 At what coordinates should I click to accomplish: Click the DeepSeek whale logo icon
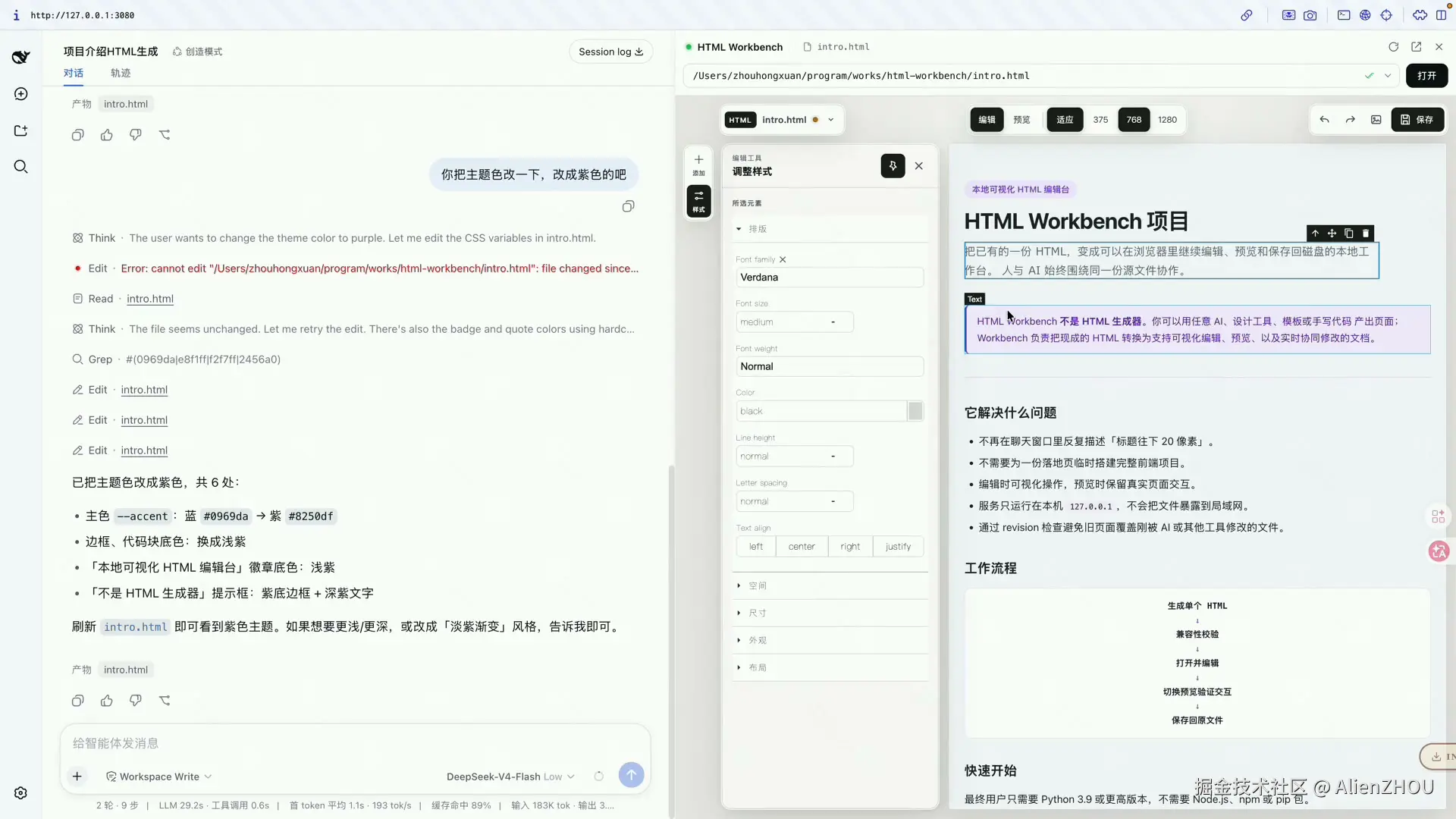tap(20, 57)
